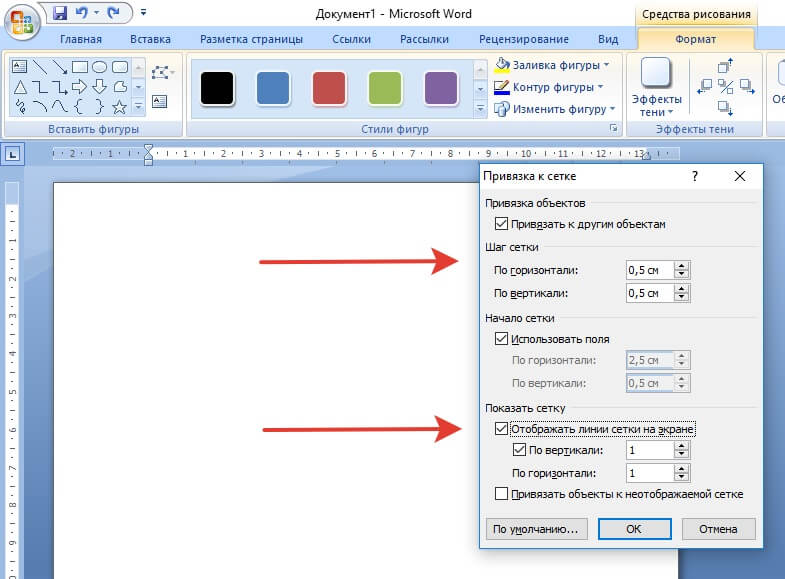Switch to the Главная tab
This screenshot has width=785, height=579.
(x=81, y=39)
